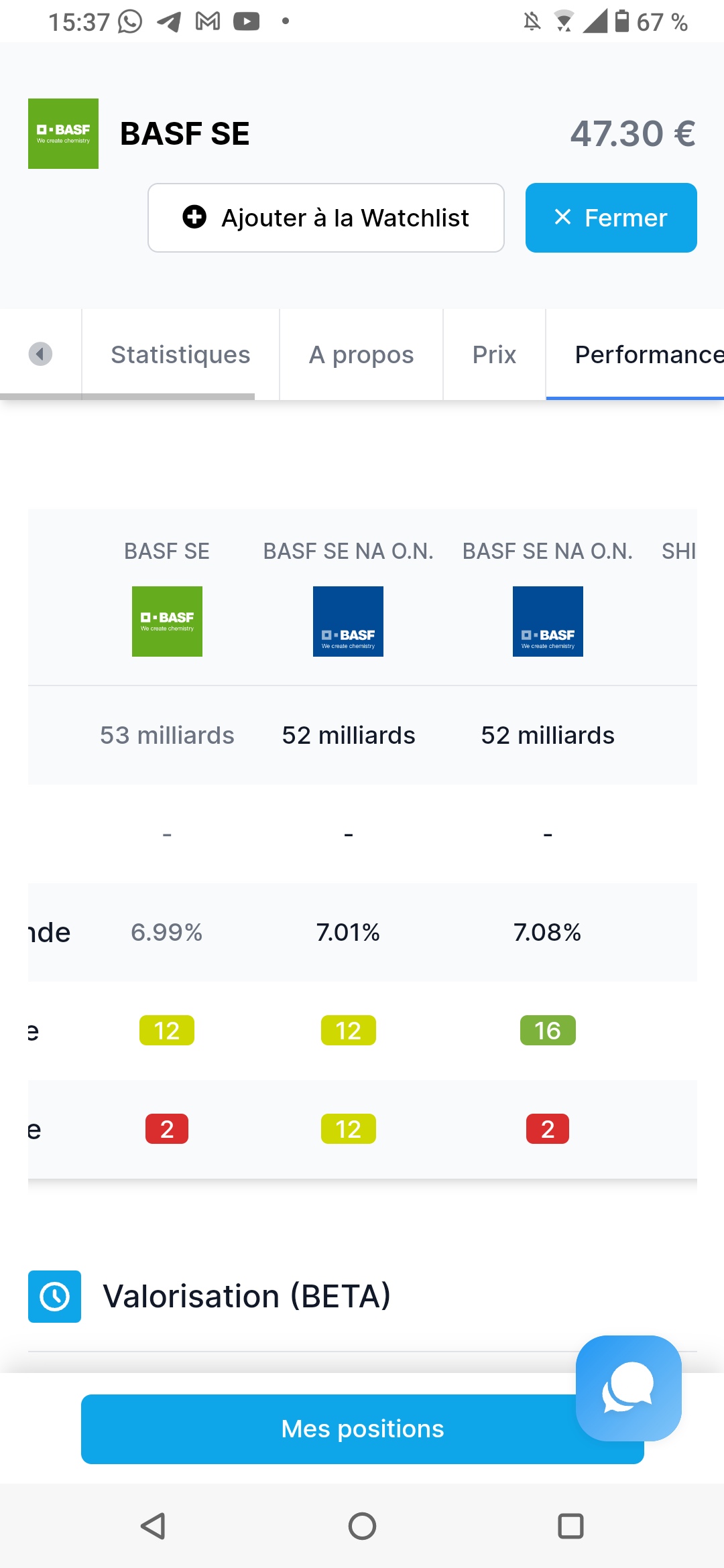Tap the Android recent apps button
Image resolution: width=724 pixels, height=1568 pixels.
tap(570, 1526)
